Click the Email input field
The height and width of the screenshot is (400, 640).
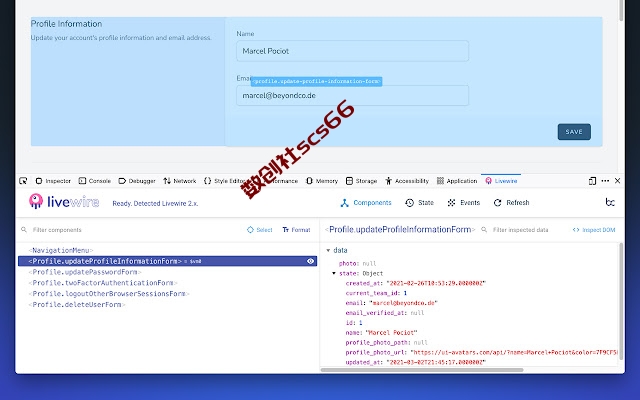(x=353, y=96)
